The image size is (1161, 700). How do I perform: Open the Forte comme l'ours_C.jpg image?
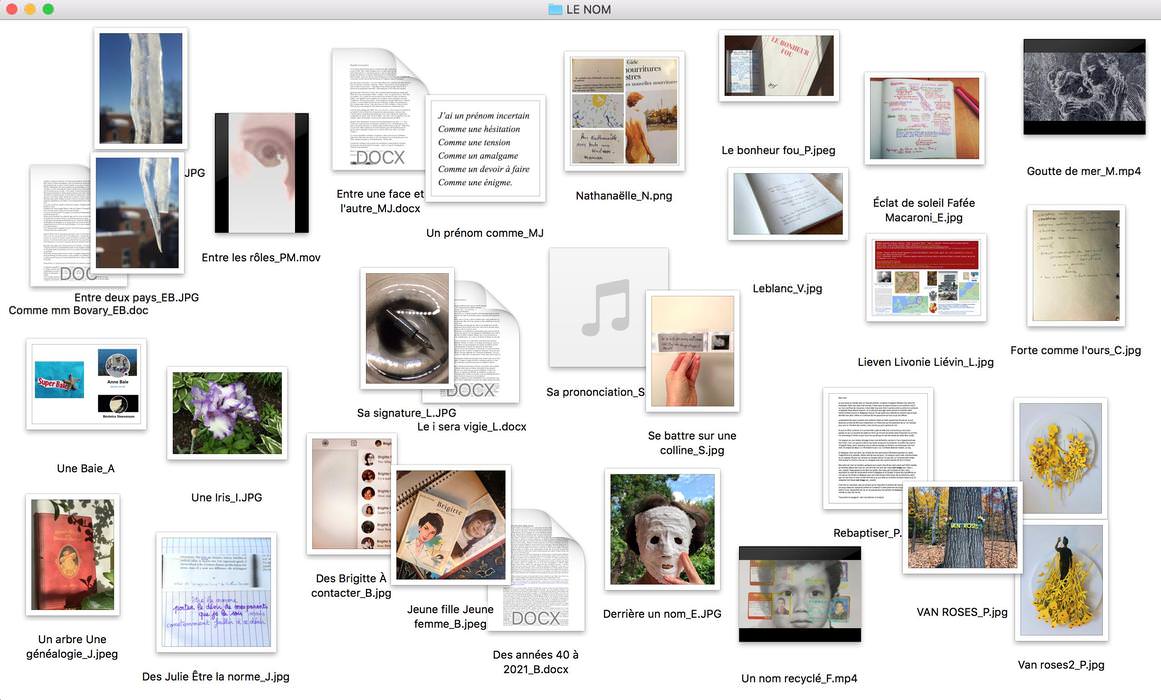pos(1076,266)
